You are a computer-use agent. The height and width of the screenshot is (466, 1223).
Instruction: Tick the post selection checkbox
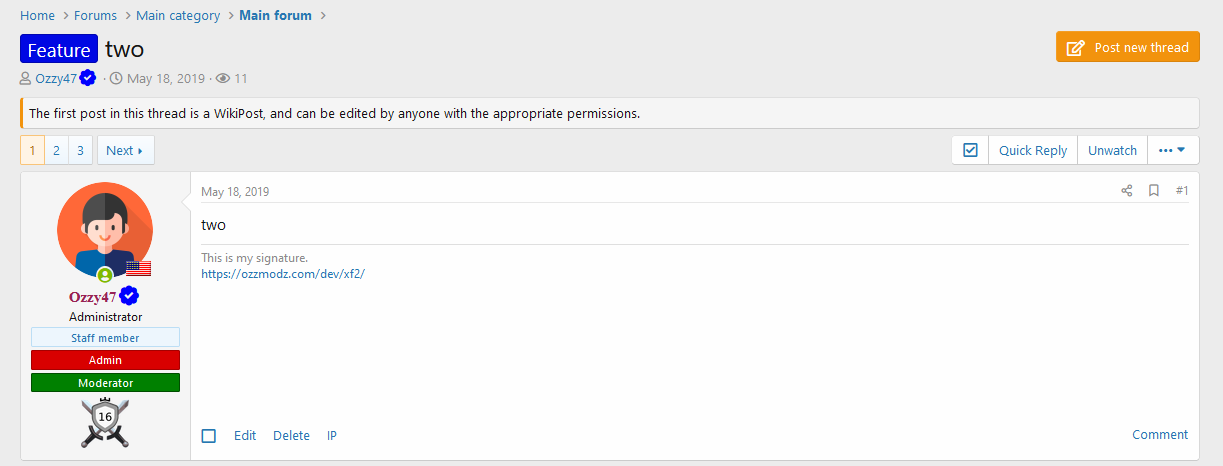209,436
